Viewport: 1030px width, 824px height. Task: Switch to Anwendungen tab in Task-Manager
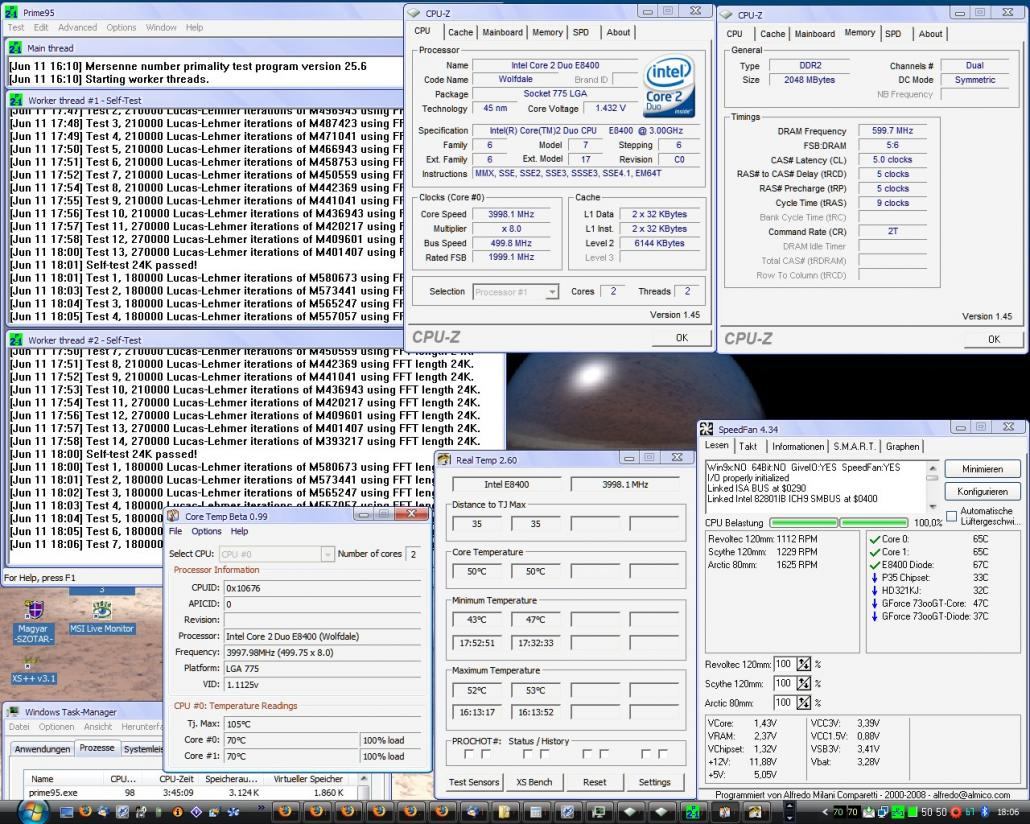click(42, 749)
